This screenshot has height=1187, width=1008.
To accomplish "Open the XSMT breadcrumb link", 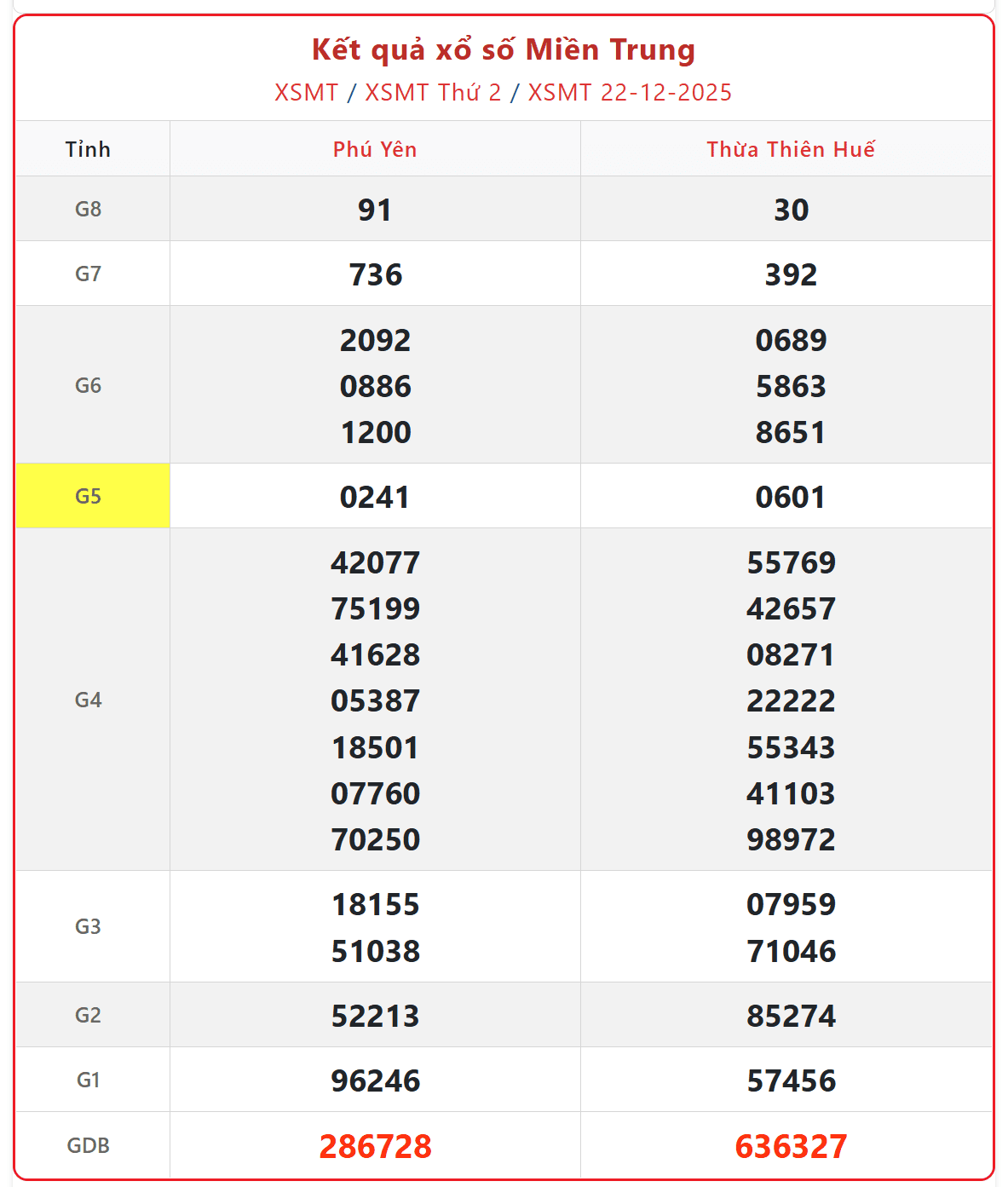I will (x=306, y=92).
